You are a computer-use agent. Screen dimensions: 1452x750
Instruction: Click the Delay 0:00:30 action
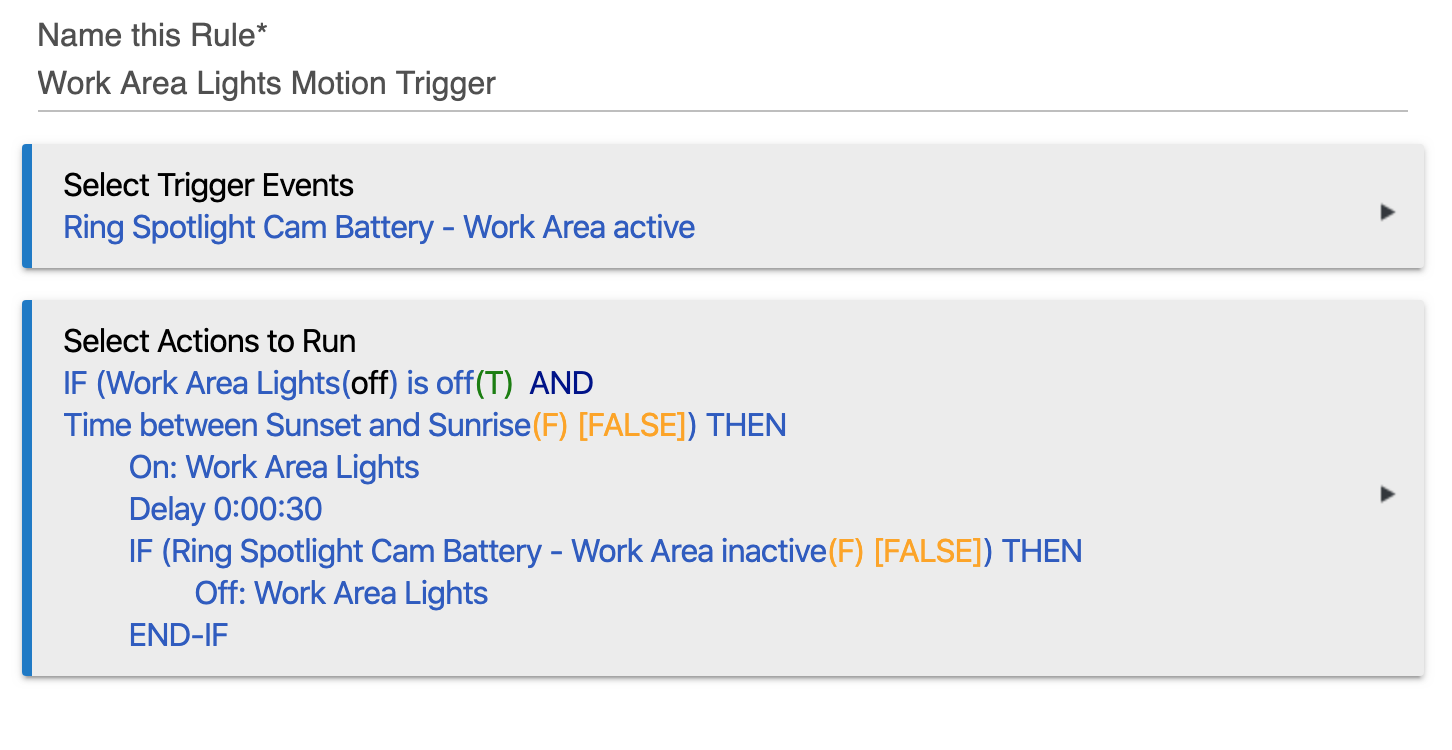[x=224, y=509]
